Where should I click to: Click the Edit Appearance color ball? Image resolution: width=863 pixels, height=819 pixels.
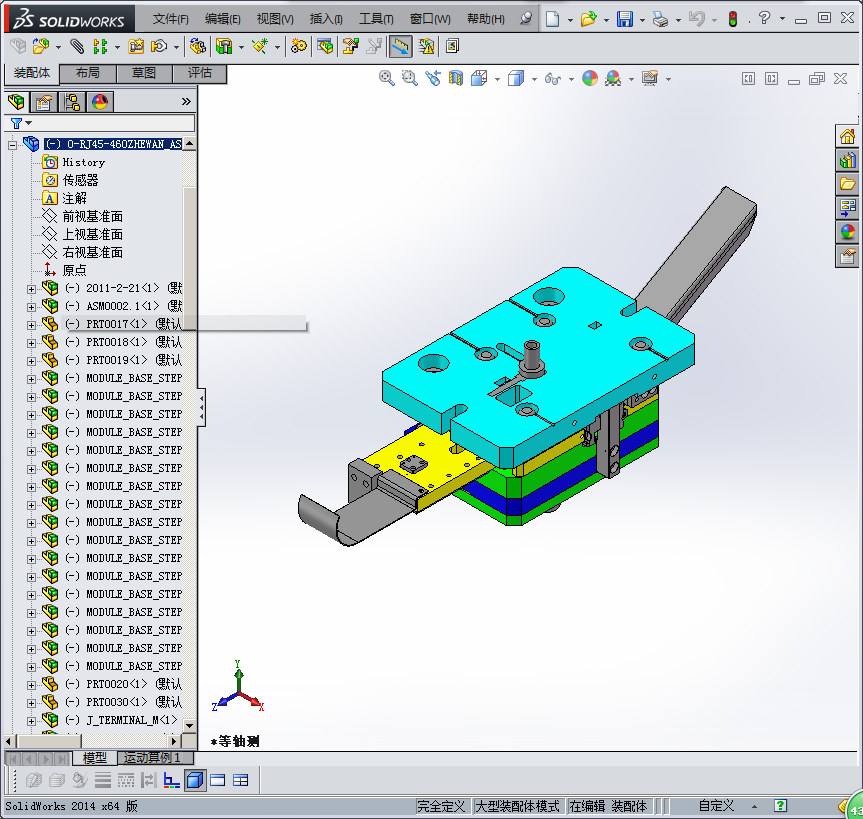point(590,79)
